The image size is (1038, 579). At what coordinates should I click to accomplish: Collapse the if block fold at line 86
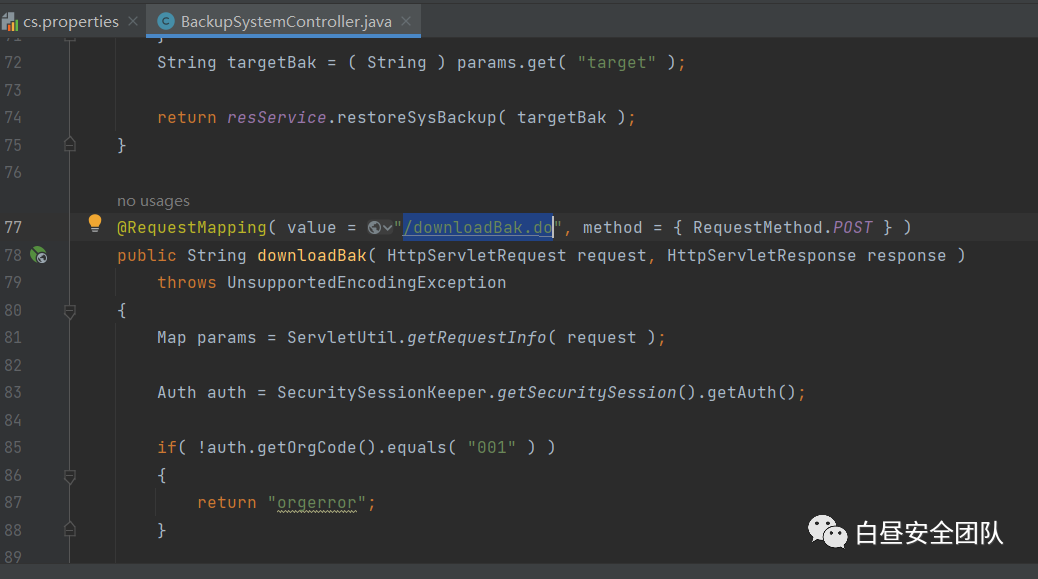(x=70, y=475)
